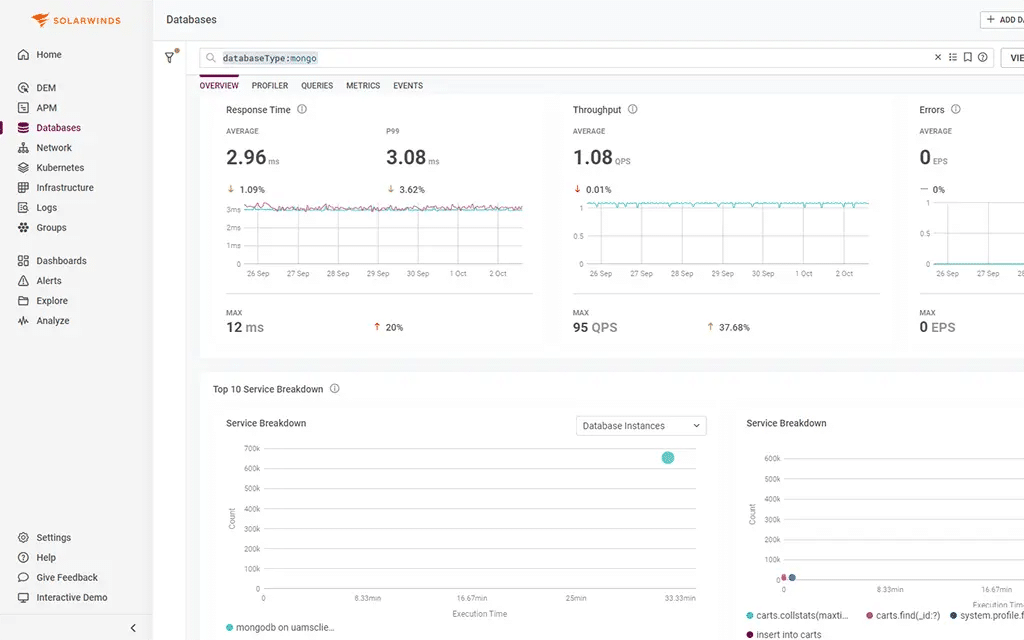Click the View button beside search
This screenshot has height=640, width=1024.
point(1013,57)
